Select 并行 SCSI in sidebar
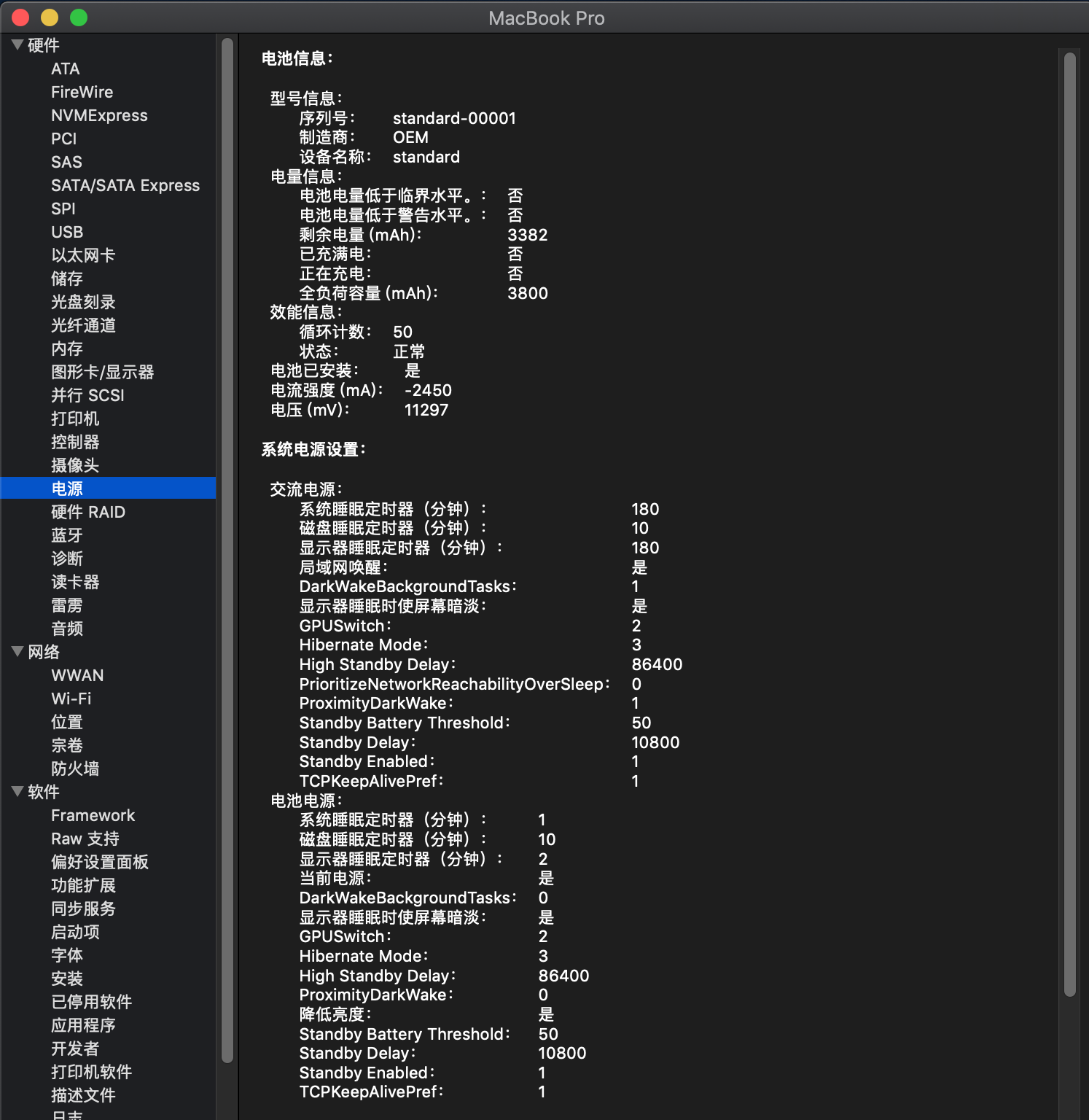Image resolution: width=1089 pixels, height=1120 pixels. coord(87,395)
